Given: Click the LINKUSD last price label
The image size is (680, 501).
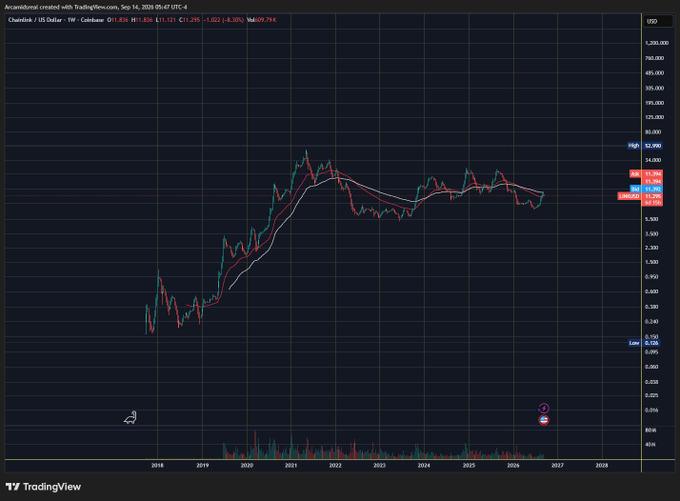Looking at the screenshot, I should pyautogui.click(x=640, y=196).
